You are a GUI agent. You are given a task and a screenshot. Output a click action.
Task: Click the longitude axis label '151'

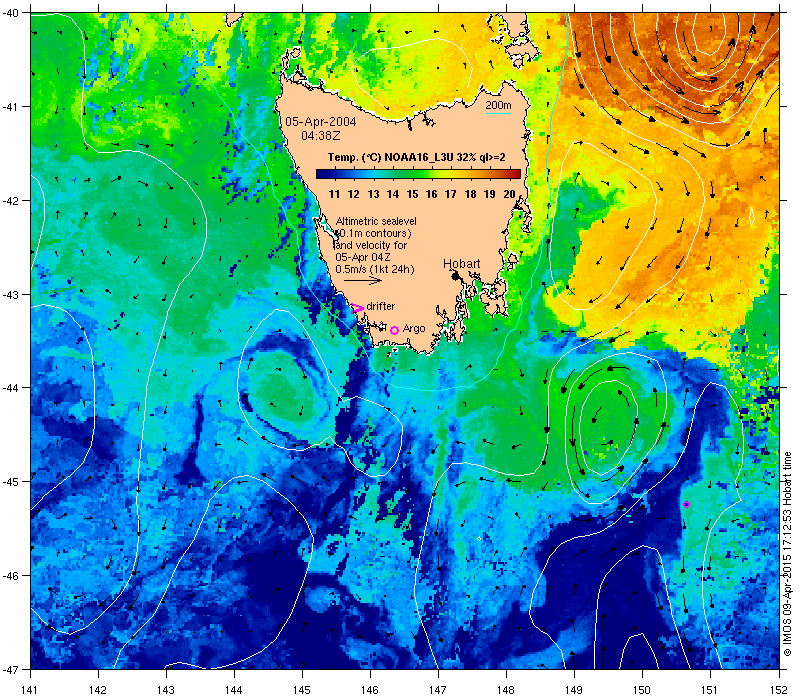click(711, 690)
